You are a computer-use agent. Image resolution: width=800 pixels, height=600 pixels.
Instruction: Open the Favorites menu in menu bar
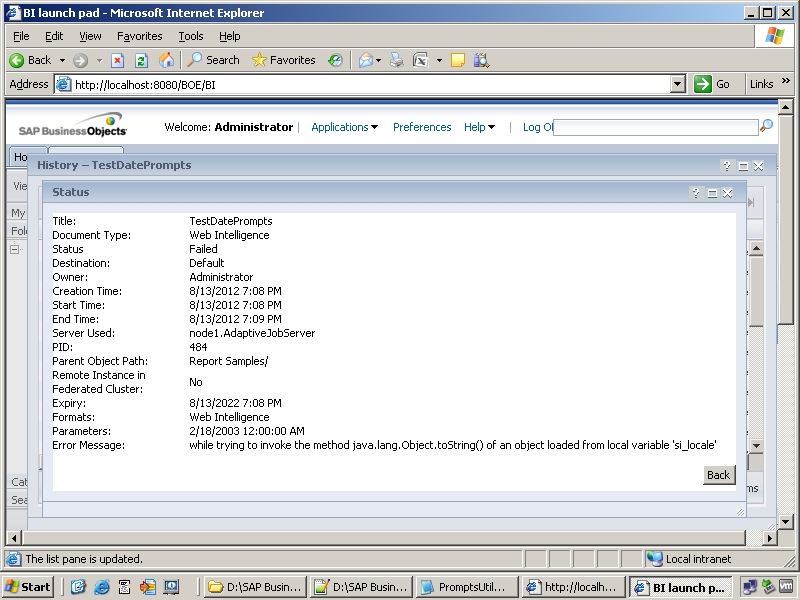139,36
